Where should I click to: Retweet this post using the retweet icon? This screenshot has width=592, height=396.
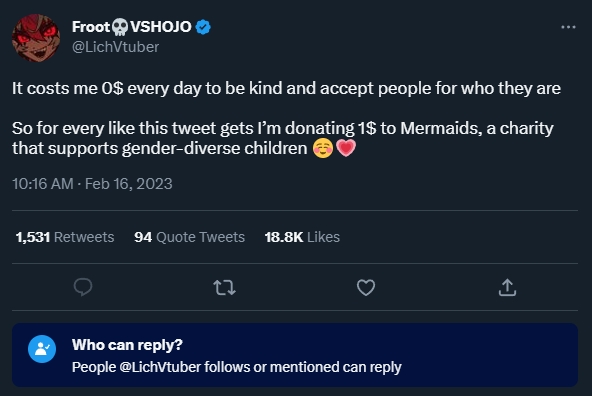(224, 287)
